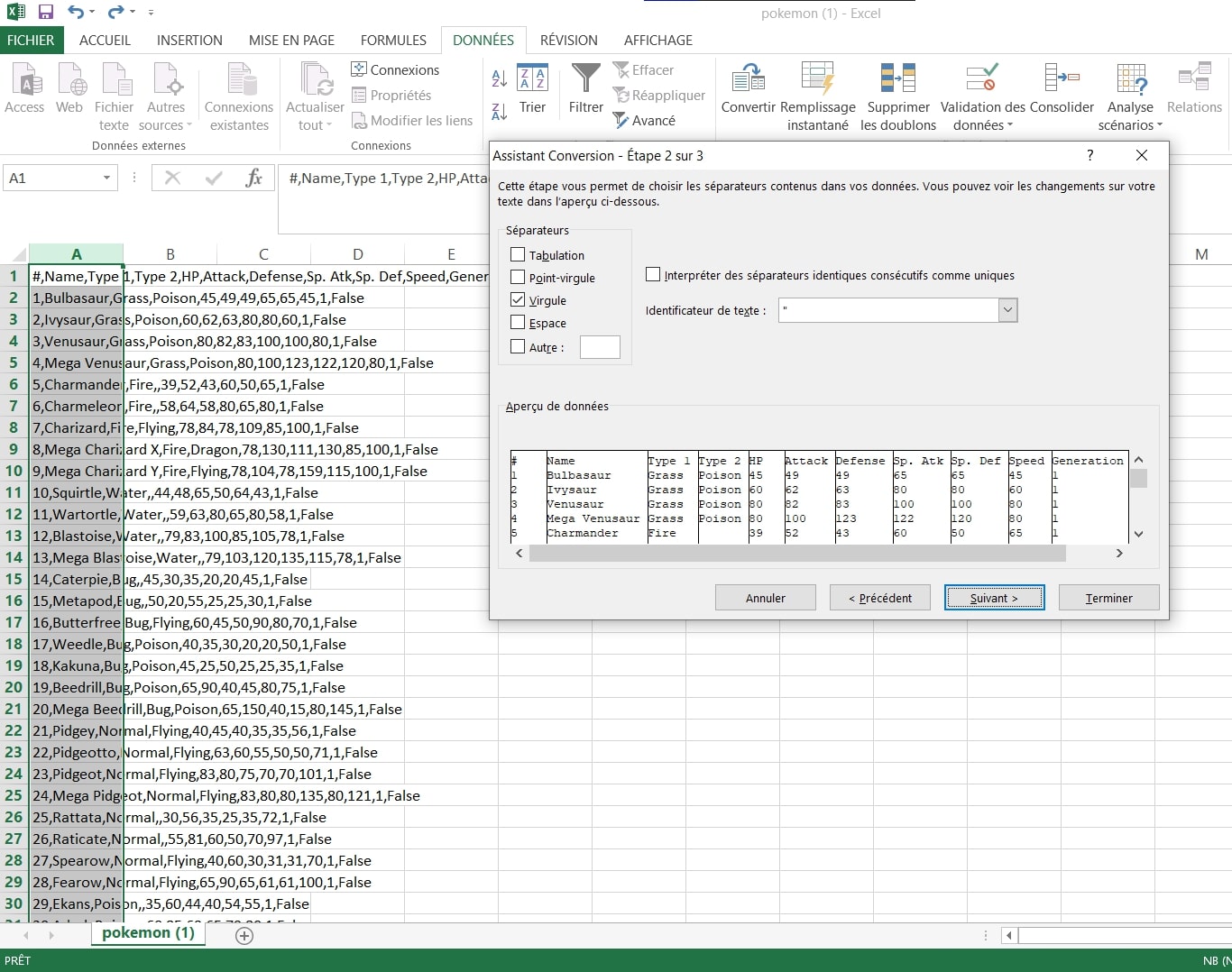Open Connexions existantes
The image size is (1232, 972).
239,97
